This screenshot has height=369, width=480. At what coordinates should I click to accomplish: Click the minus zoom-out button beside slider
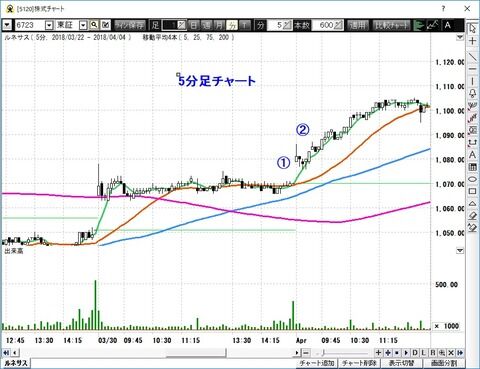pos(306,352)
